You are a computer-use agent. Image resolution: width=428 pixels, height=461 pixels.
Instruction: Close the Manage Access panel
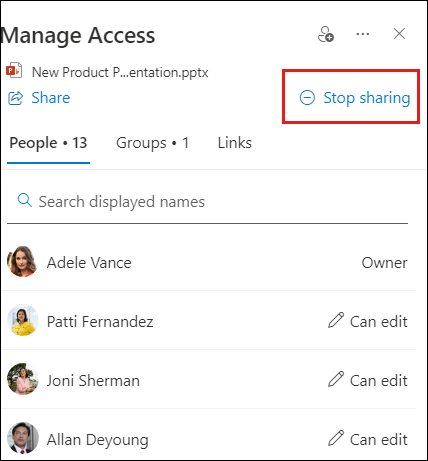(399, 34)
